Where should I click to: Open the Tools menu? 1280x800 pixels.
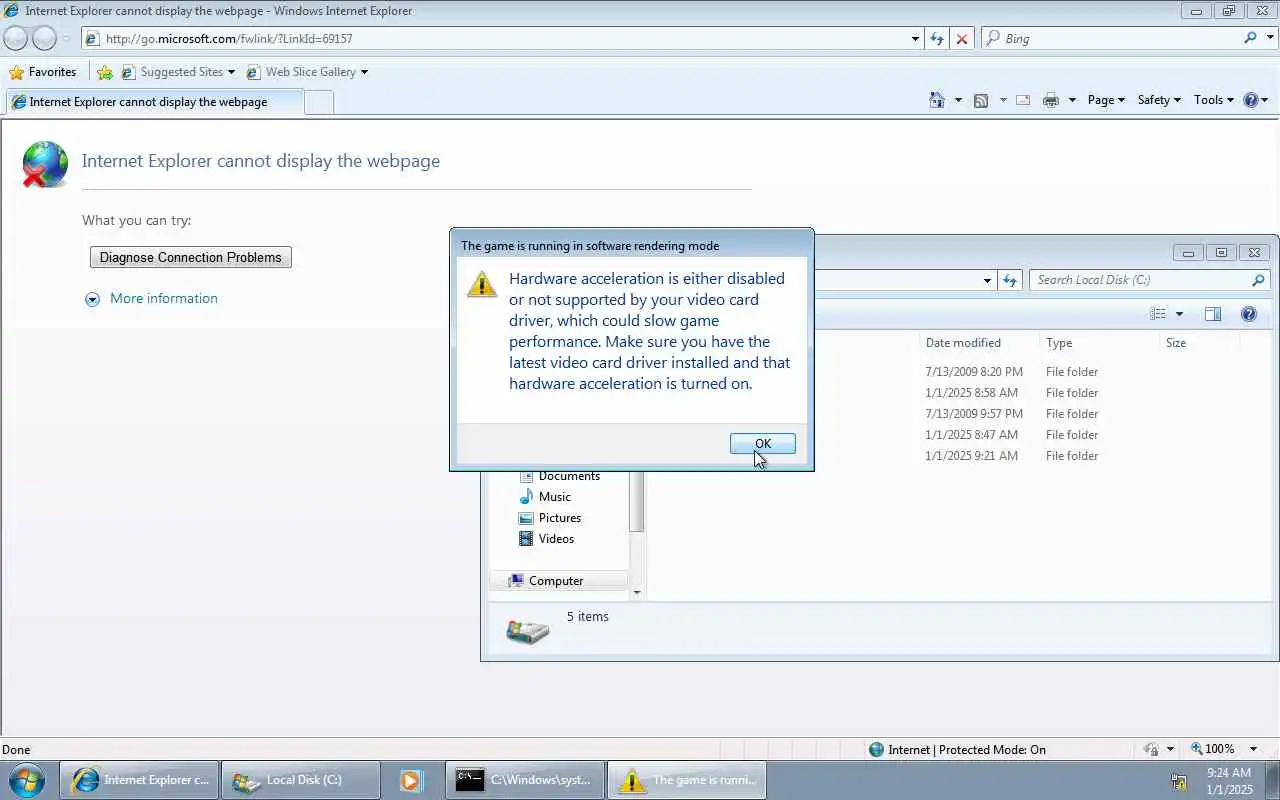point(1214,100)
